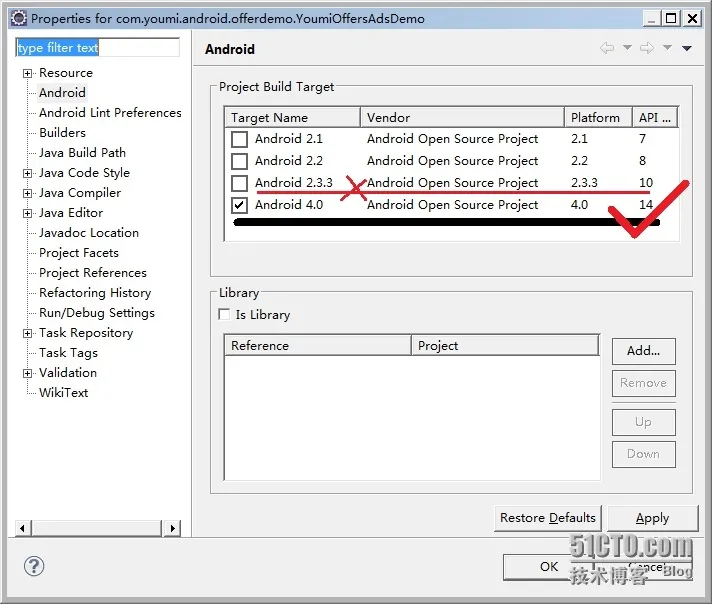This screenshot has height=604, width=712.
Task: Click the Platform column header
Action: click(x=598, y=118)
